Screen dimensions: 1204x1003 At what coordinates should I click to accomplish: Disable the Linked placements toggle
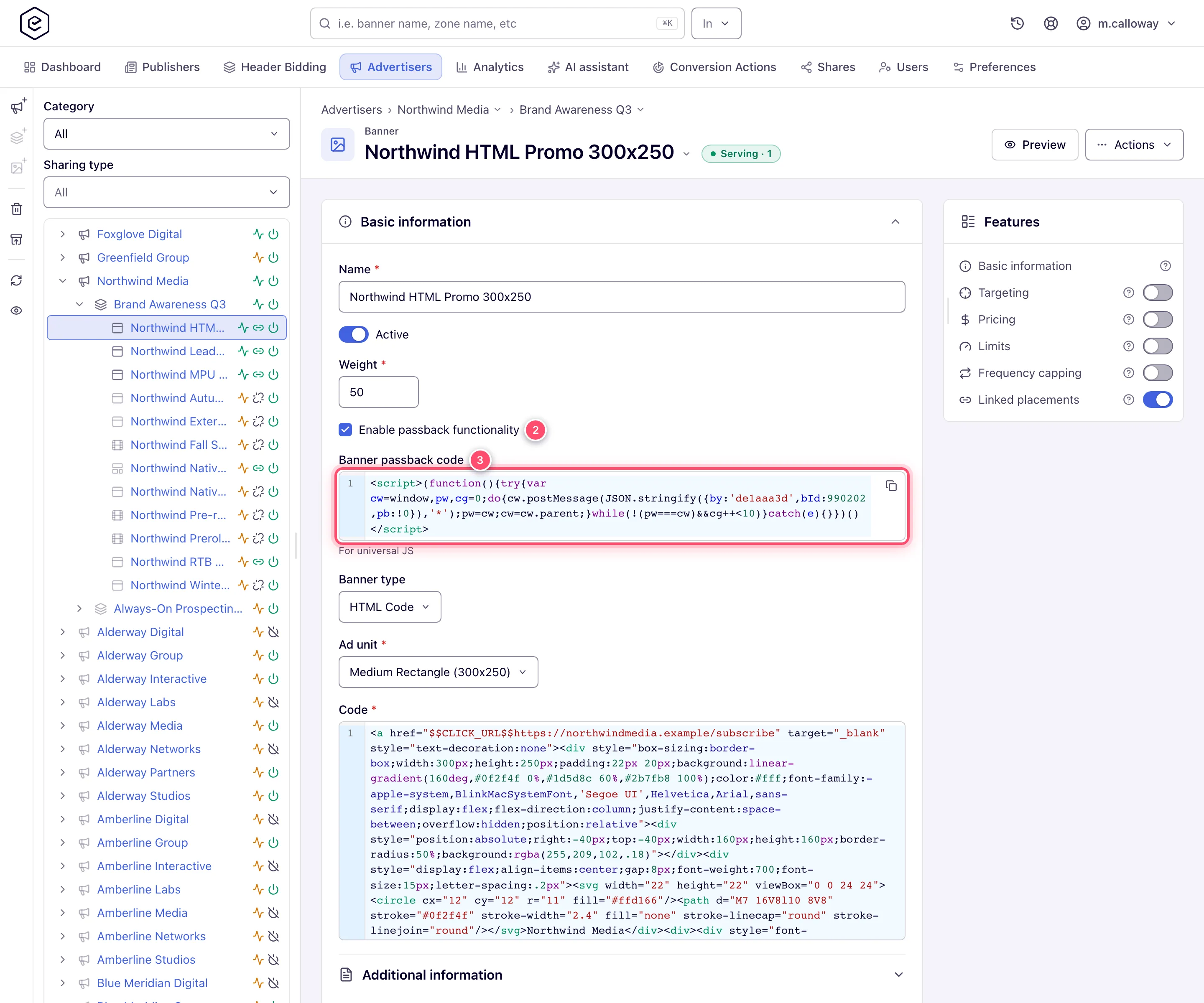click(x=1157, y=400)
